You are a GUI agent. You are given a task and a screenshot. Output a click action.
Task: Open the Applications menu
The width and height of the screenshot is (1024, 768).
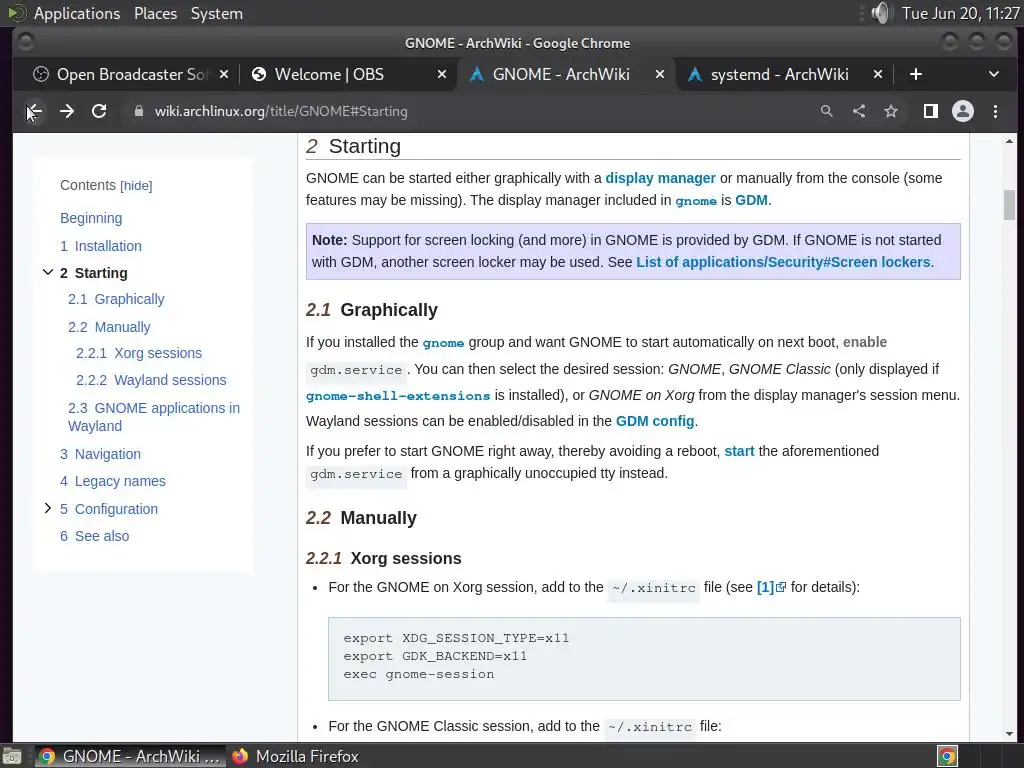coord(76,13)
